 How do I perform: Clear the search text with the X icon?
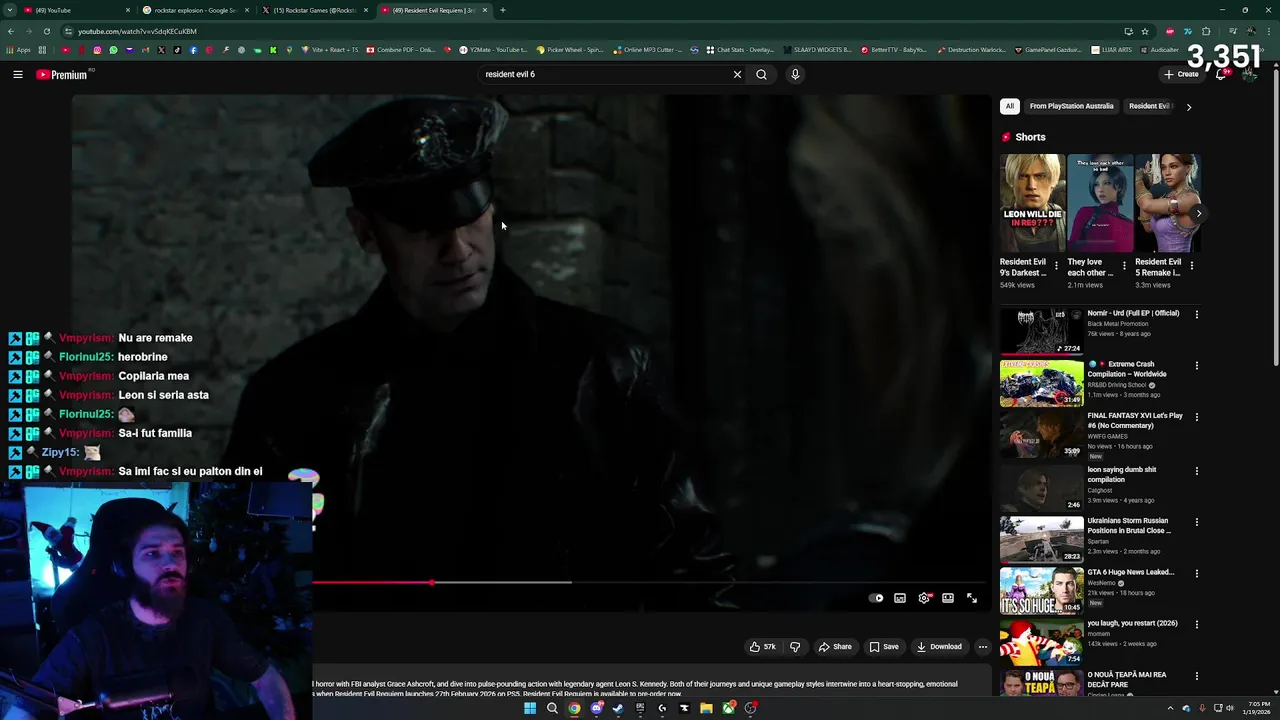(737, 74)
